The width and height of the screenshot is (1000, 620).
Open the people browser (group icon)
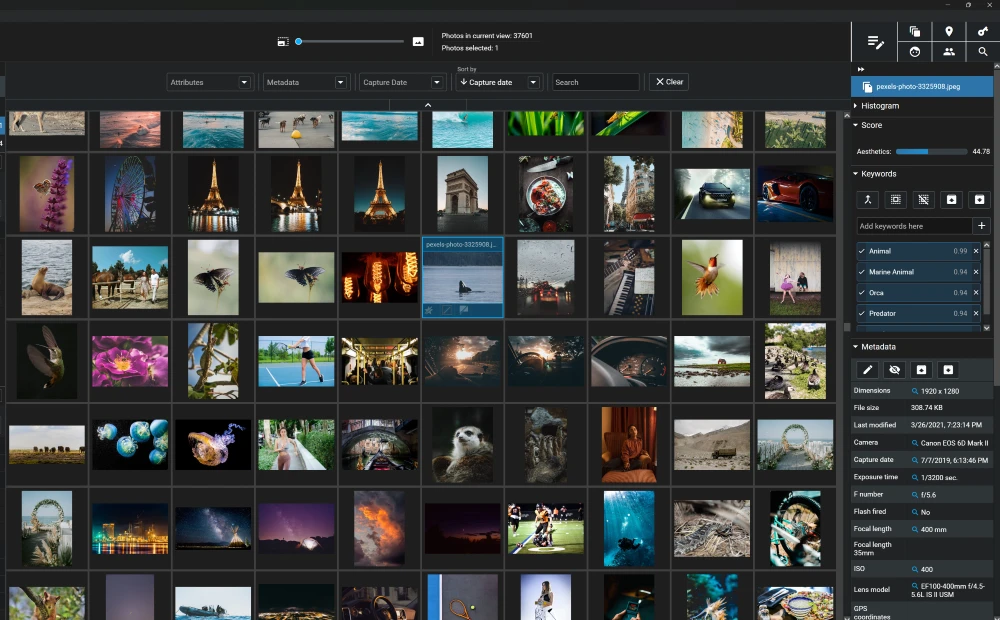tap(949, 51)
